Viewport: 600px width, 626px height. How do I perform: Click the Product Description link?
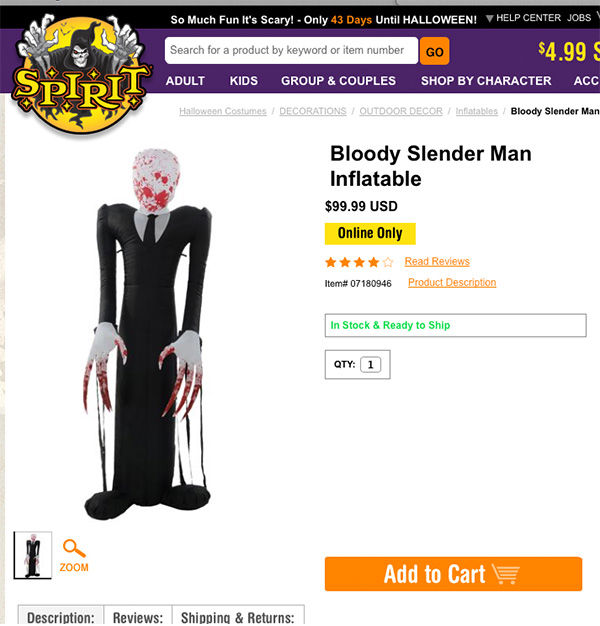[x=452, y=283]
